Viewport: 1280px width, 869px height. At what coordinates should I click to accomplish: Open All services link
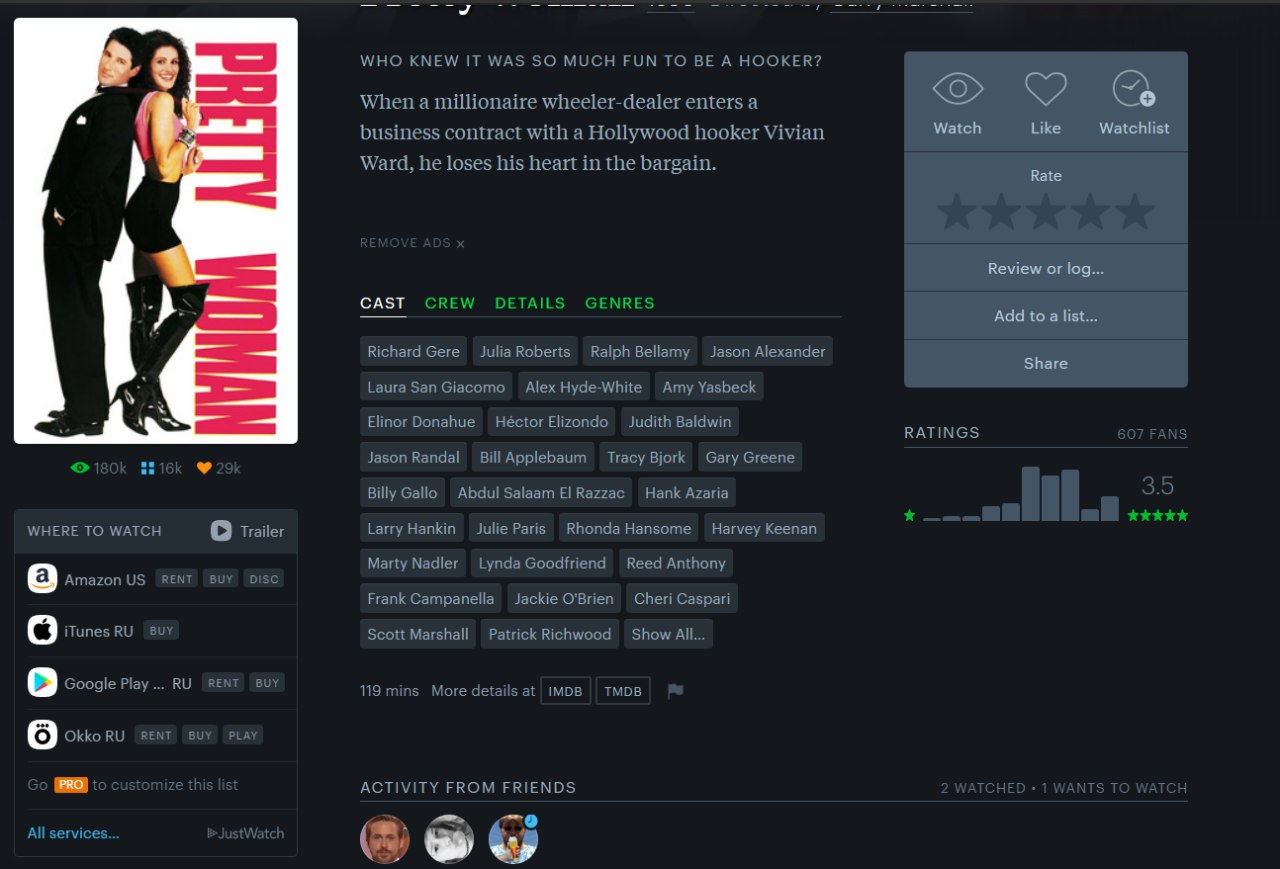tap(73, 833)
